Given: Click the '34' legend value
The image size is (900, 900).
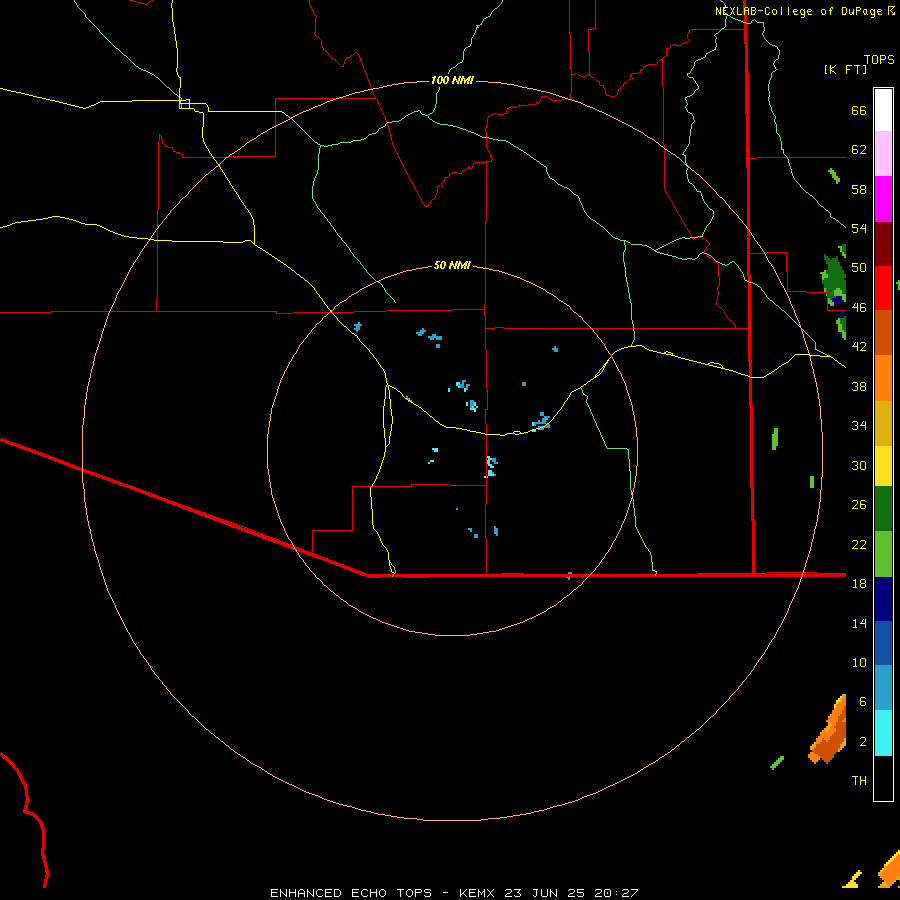Looking at the screenshot, I should (859, 426).
